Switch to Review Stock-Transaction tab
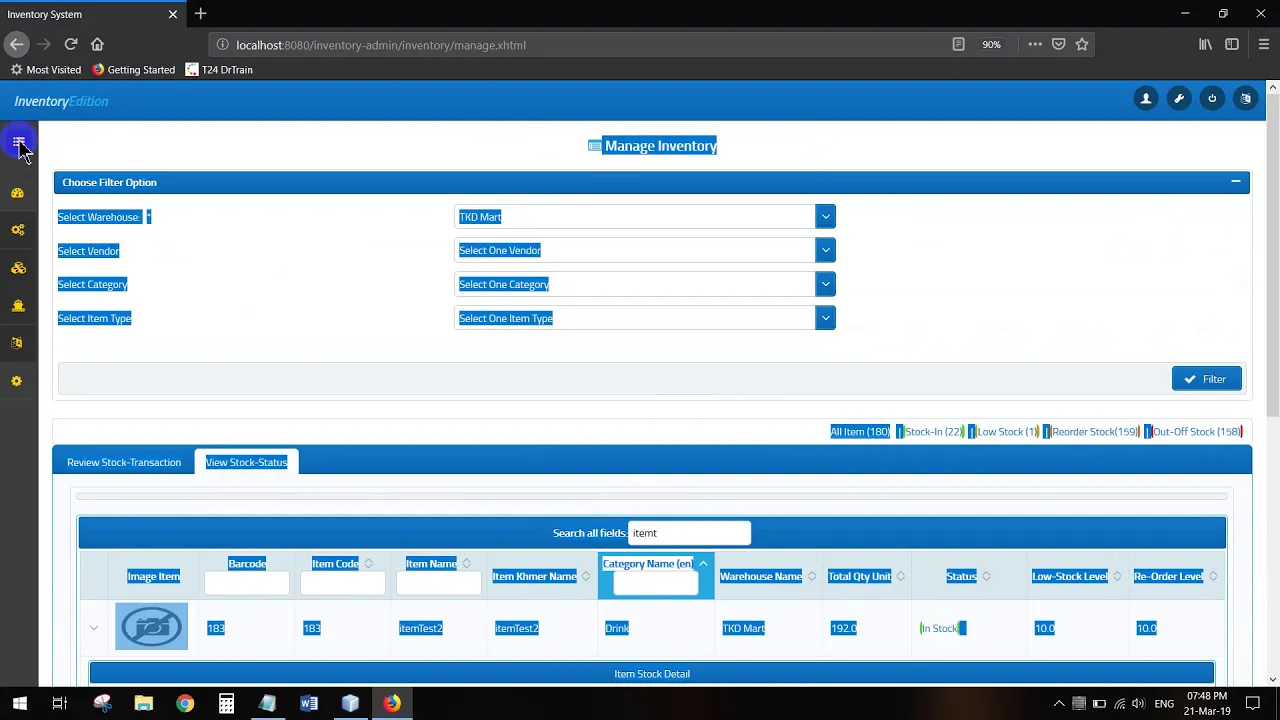Viewport: 1280px width, 720px height. [x=124, y=462]
